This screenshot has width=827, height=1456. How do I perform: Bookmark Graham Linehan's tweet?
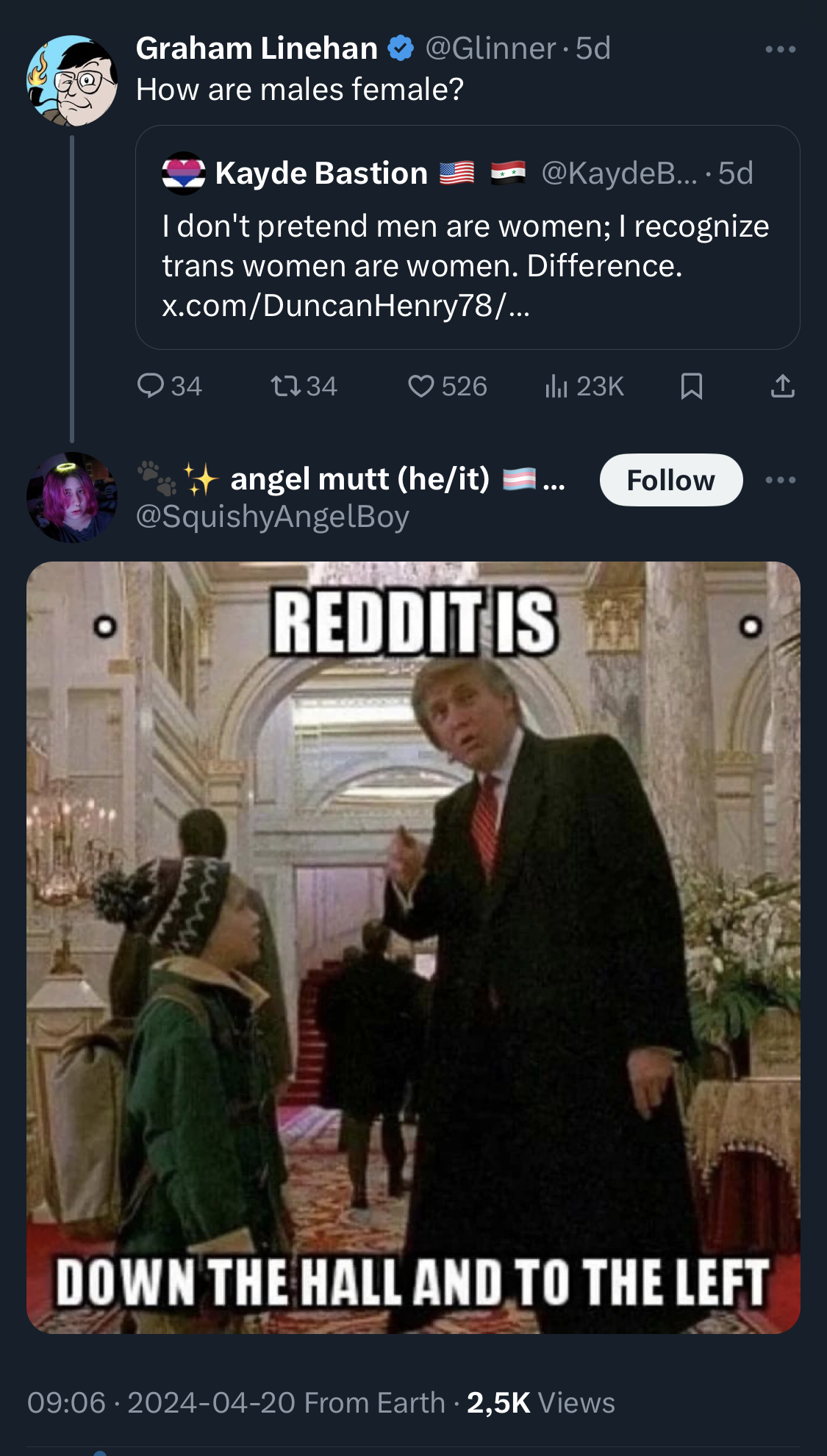(x=692, y=386)
